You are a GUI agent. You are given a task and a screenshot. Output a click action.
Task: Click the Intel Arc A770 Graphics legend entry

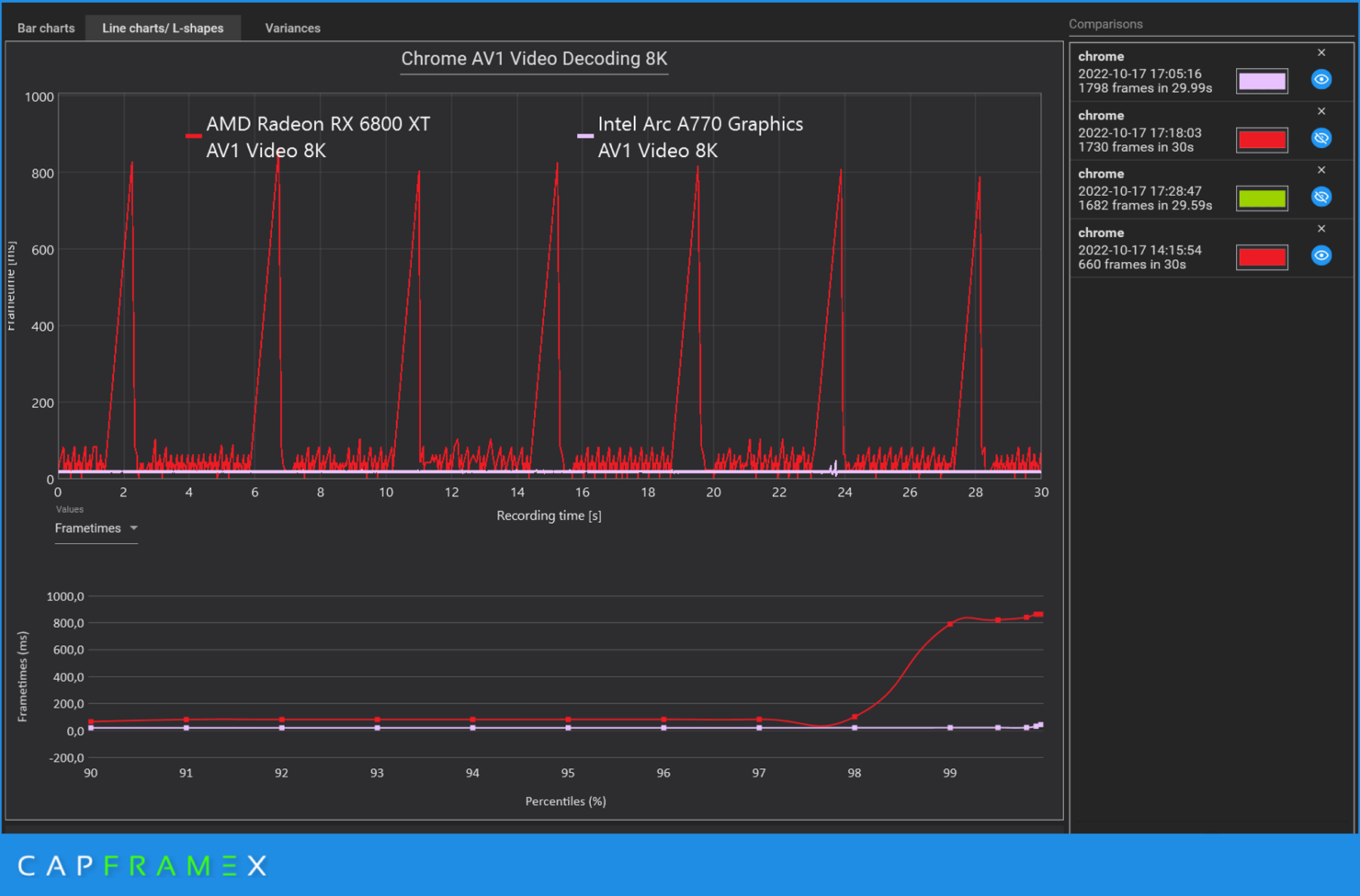[690, 137]
